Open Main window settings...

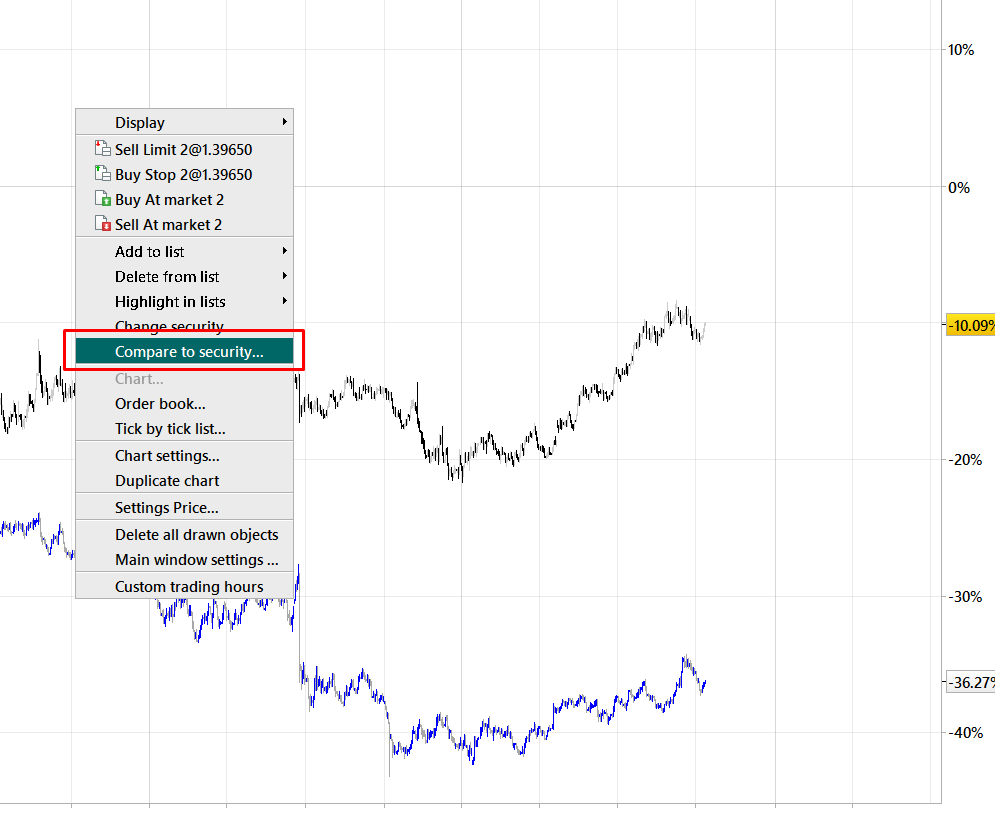(196, 560)
